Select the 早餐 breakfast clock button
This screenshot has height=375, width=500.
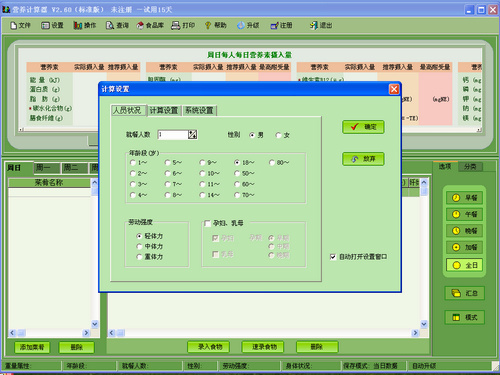coord(464,198)
